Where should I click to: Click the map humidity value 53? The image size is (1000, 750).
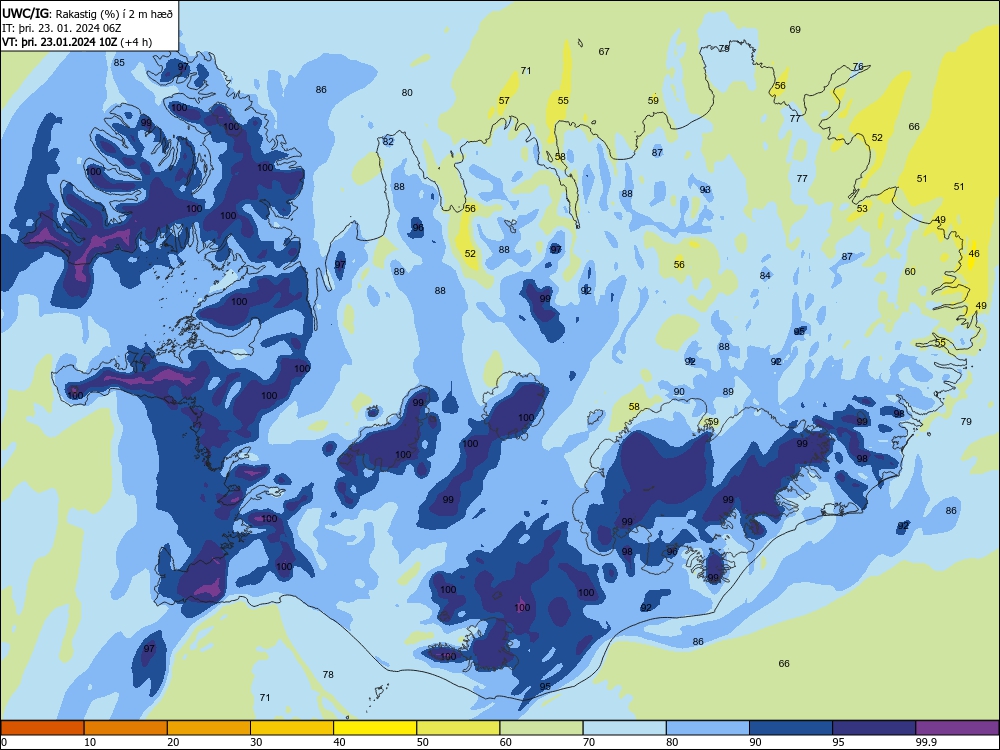(862, 209)
